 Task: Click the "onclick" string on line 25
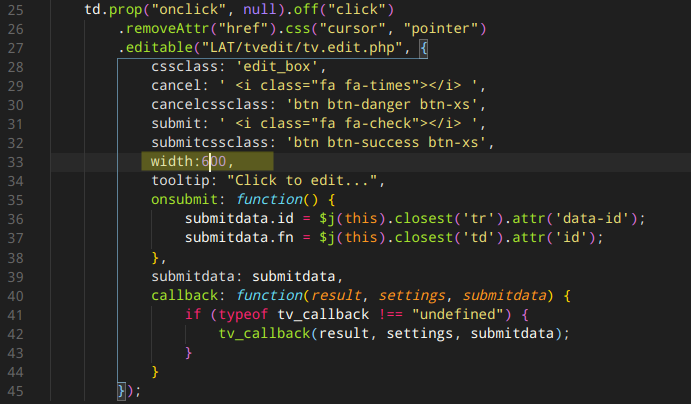(189, 9)
